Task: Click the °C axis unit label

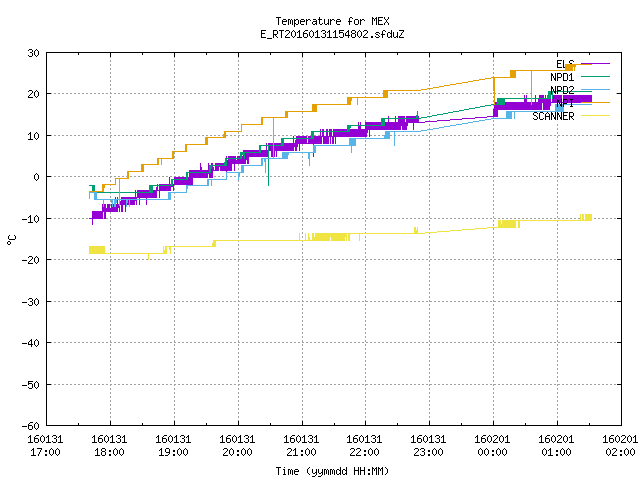Action: point(11,240)
